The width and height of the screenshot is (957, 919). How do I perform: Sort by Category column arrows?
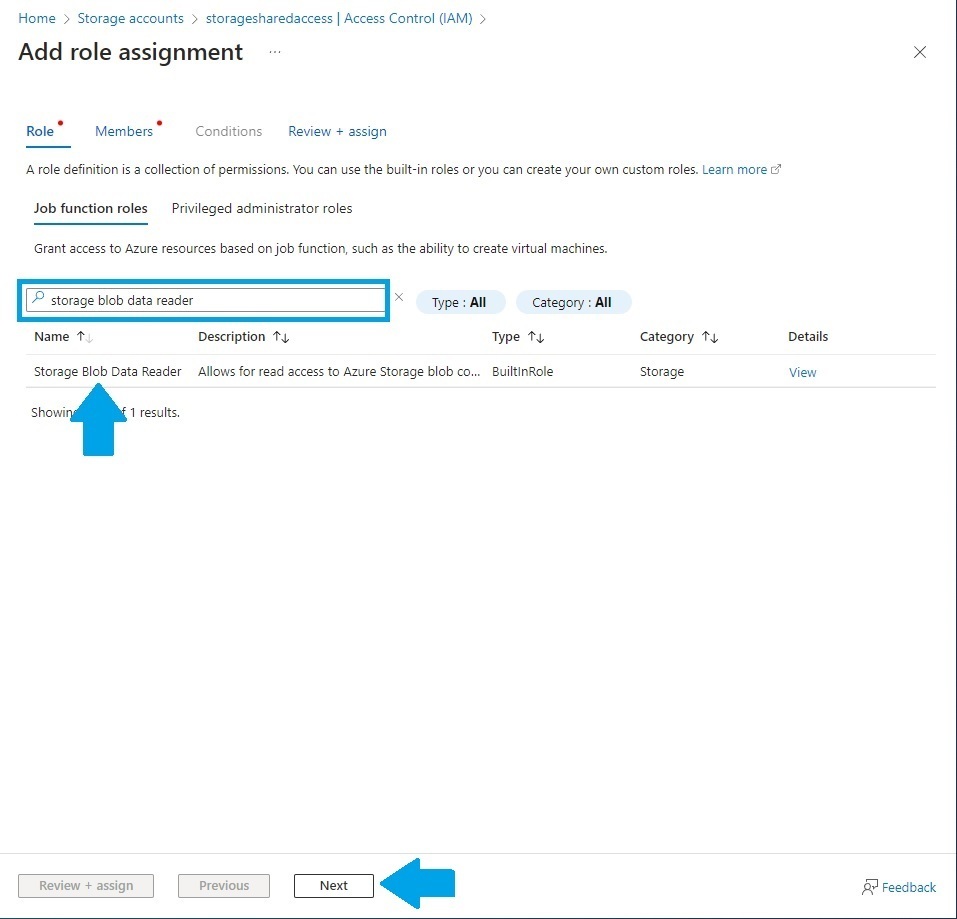tap(710, 337)
